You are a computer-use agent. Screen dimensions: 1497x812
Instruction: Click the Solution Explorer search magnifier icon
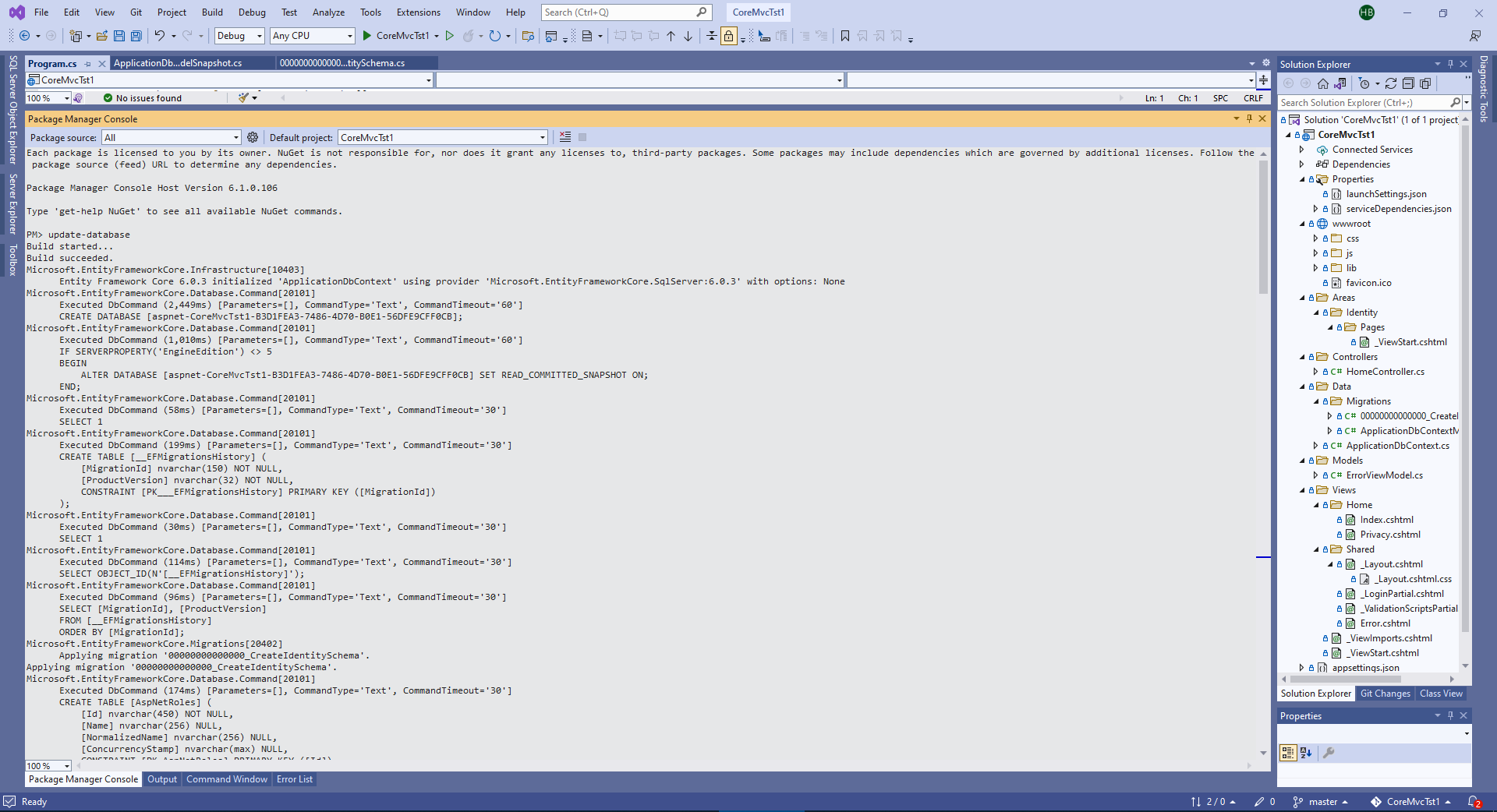point(1455,103)
